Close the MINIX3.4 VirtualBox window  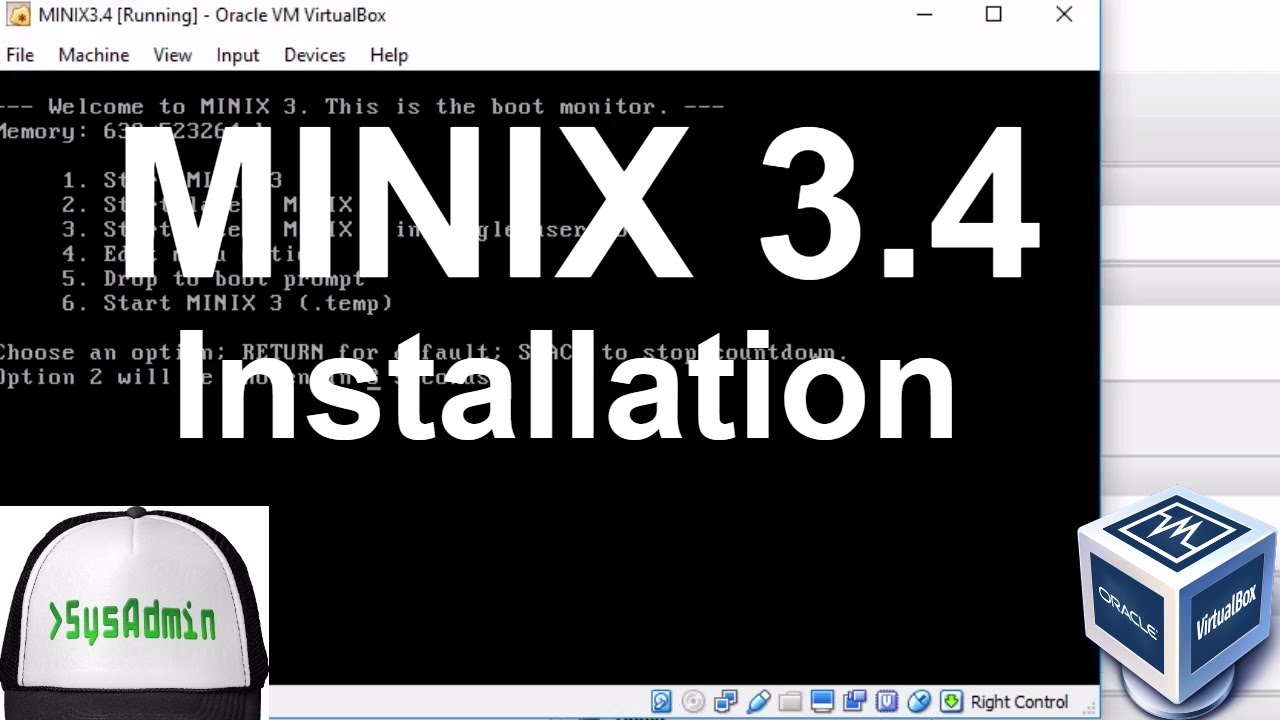(x=1064, y=15)
